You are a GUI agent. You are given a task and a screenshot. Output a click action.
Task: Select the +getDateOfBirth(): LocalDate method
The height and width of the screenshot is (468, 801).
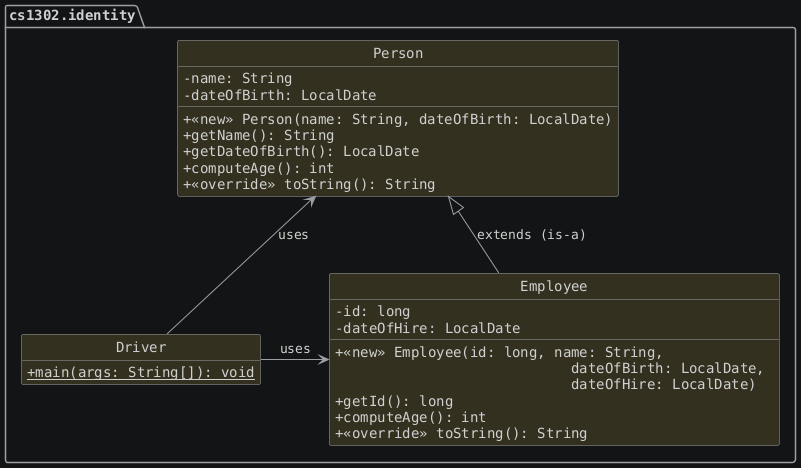pos(301,151)
